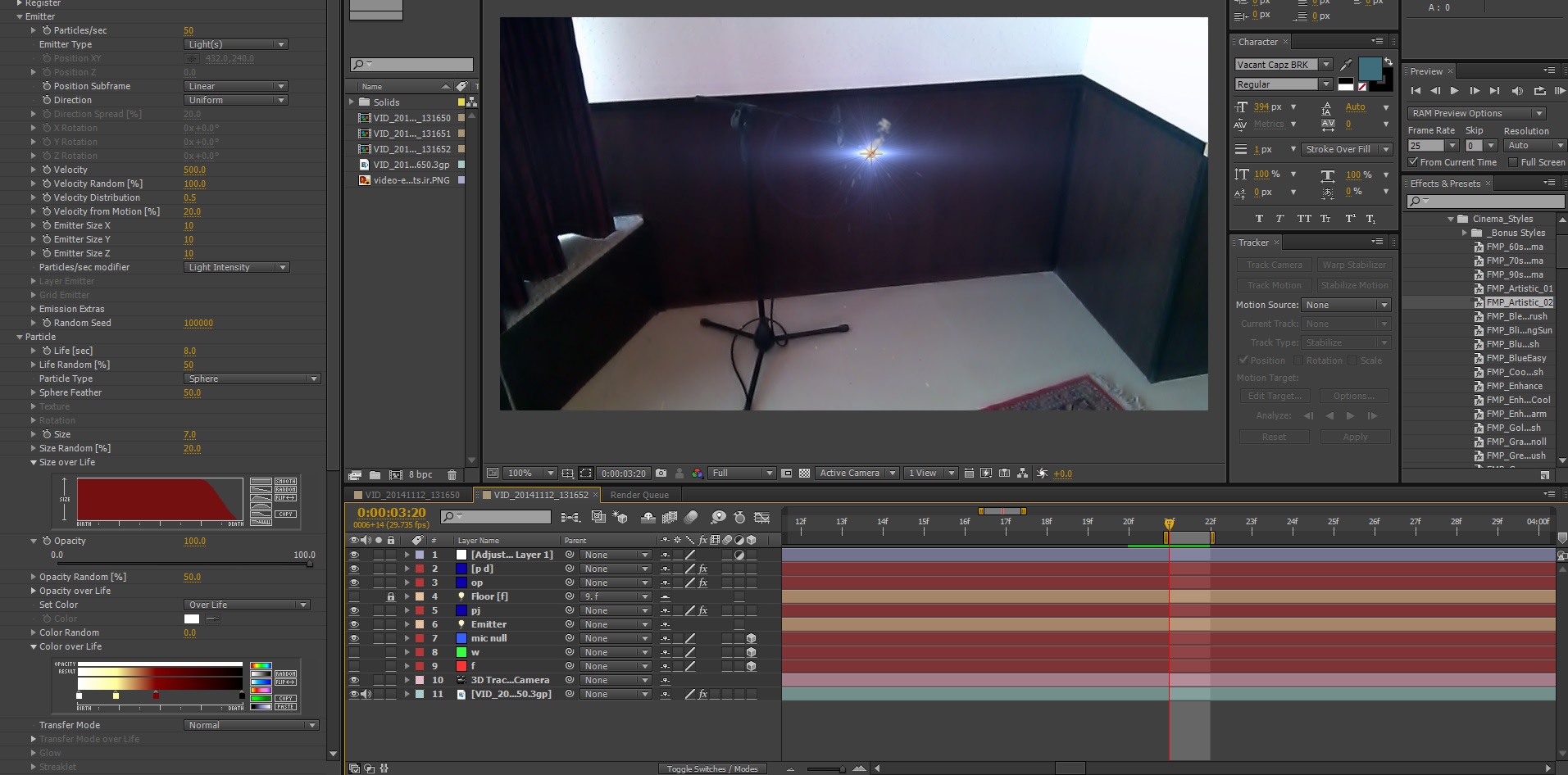Enable All Caps (TT) in Character panel
Image resolution: width=1568 pixels, height=775 pixels.
pyautogui.click(x=1304, y=219)
